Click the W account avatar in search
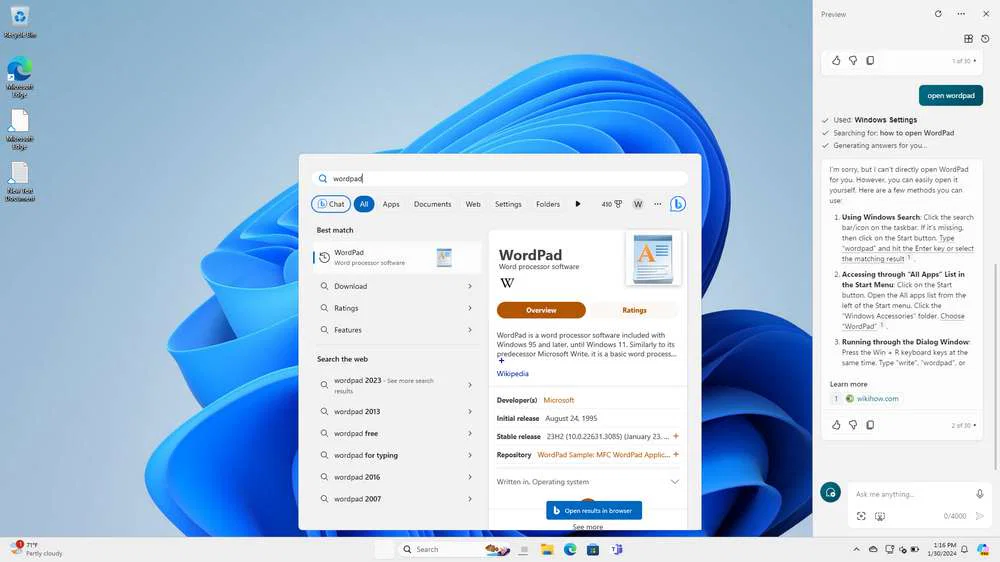 tap(638, 204)
